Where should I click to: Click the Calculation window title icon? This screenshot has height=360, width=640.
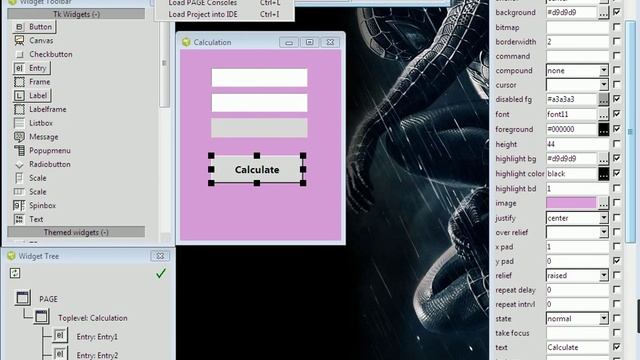point(187,42)
